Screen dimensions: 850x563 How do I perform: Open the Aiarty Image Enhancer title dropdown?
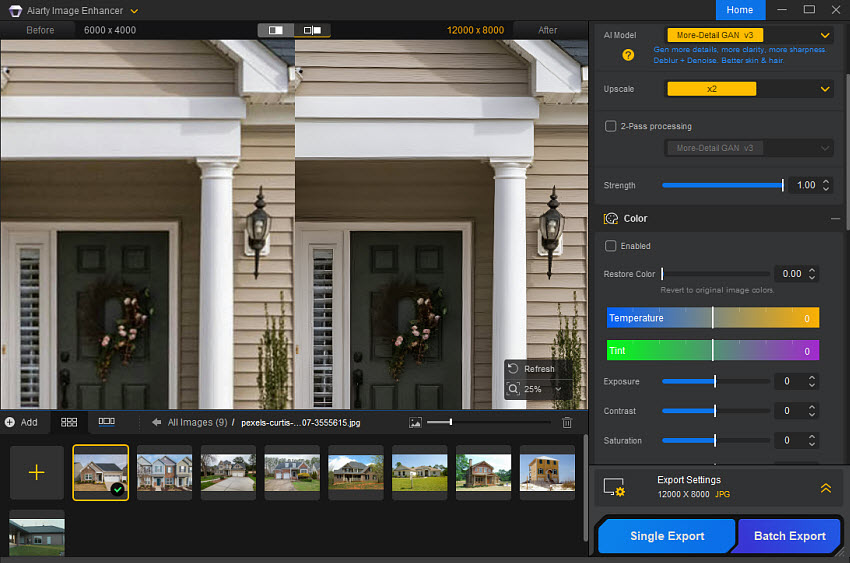click(134, 11)
